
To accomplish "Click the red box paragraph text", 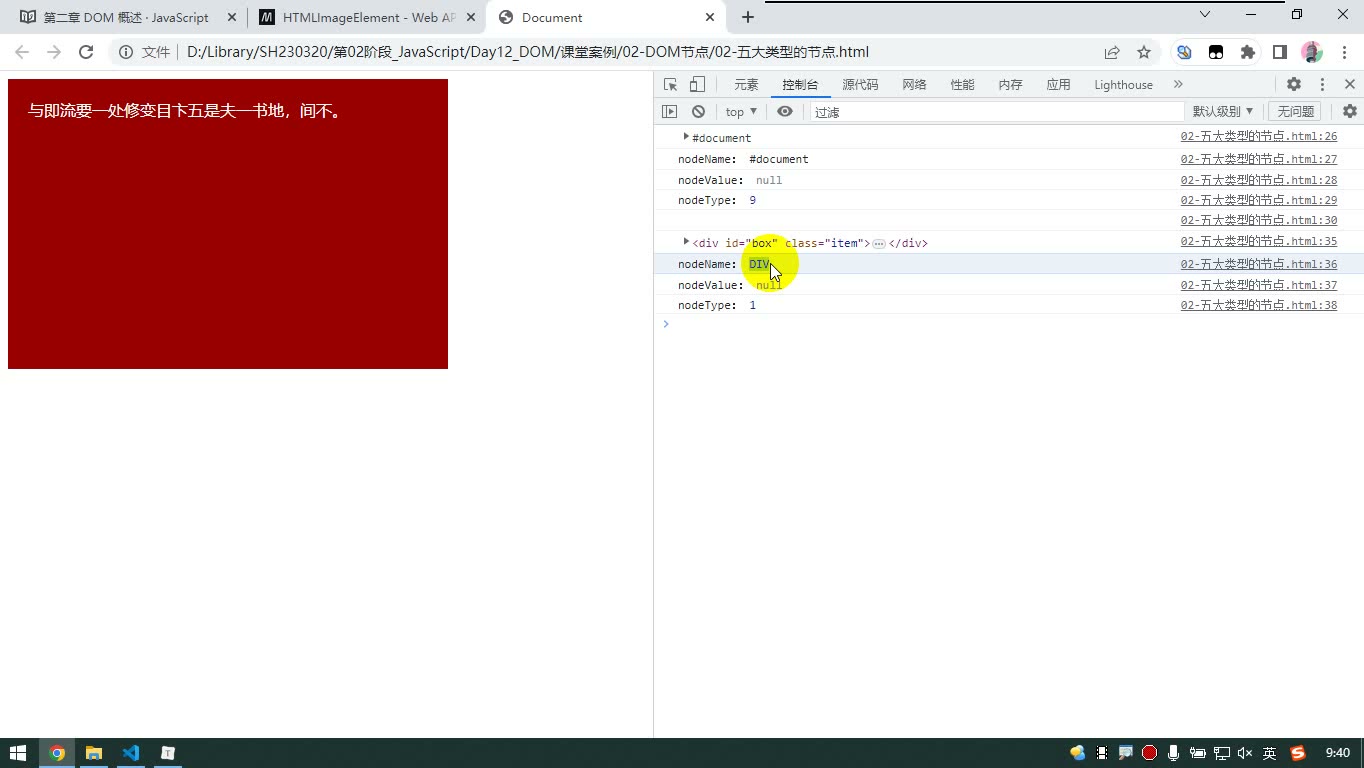I will coord(186,111).
